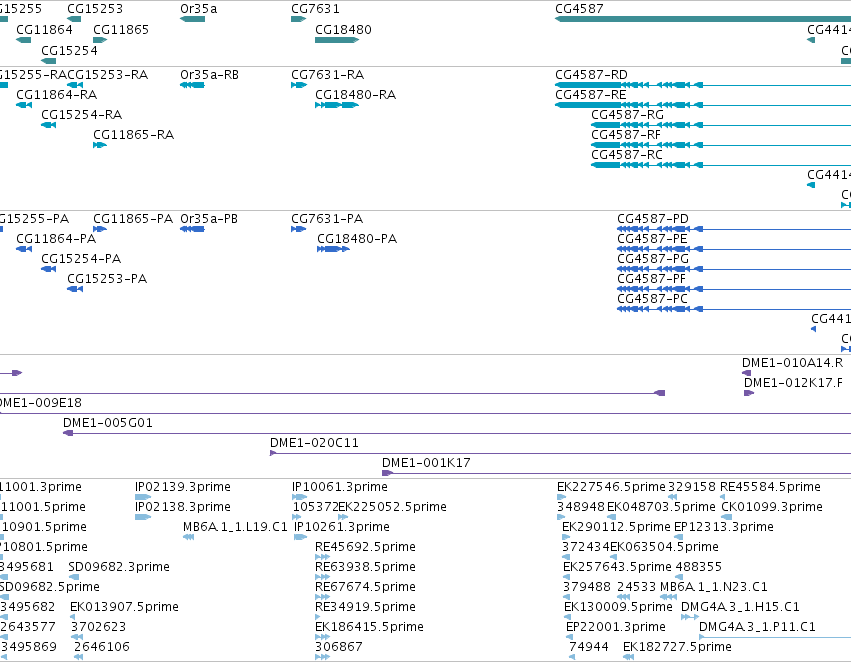Select protein CG11864-PA label
Image resolution: width=851 pixels, height=662 pixels.
click(56, 239)
